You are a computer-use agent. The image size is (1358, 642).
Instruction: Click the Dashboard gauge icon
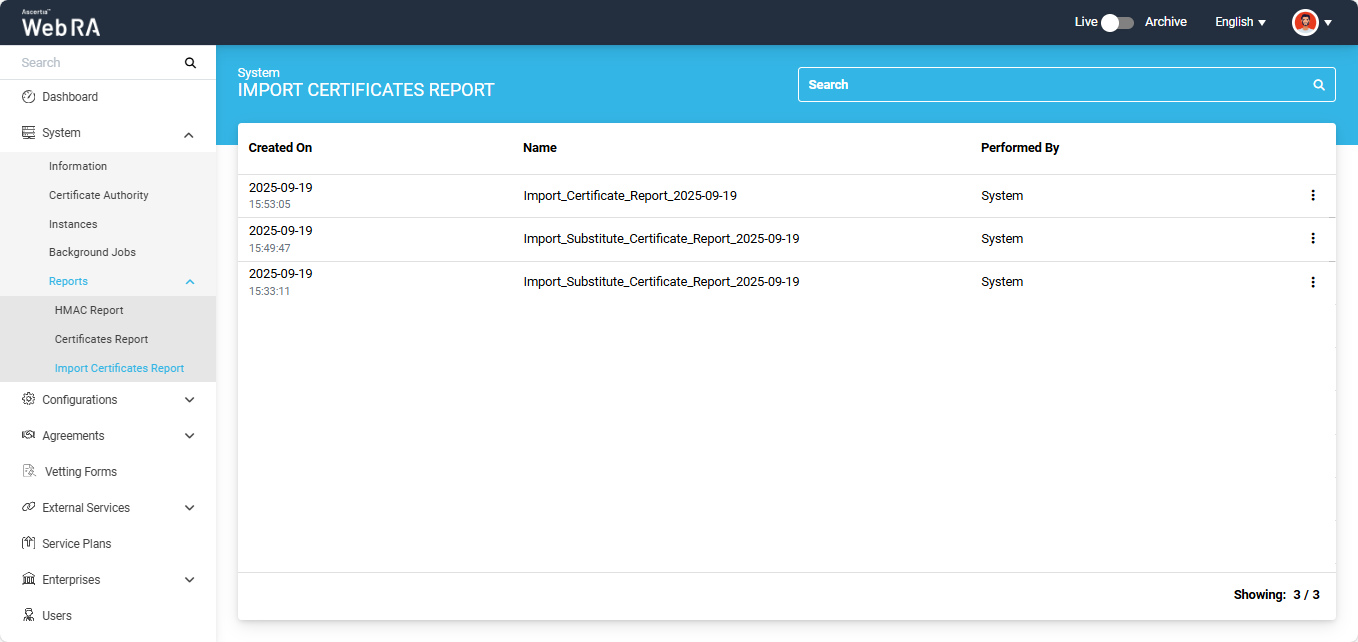[28, 97]
